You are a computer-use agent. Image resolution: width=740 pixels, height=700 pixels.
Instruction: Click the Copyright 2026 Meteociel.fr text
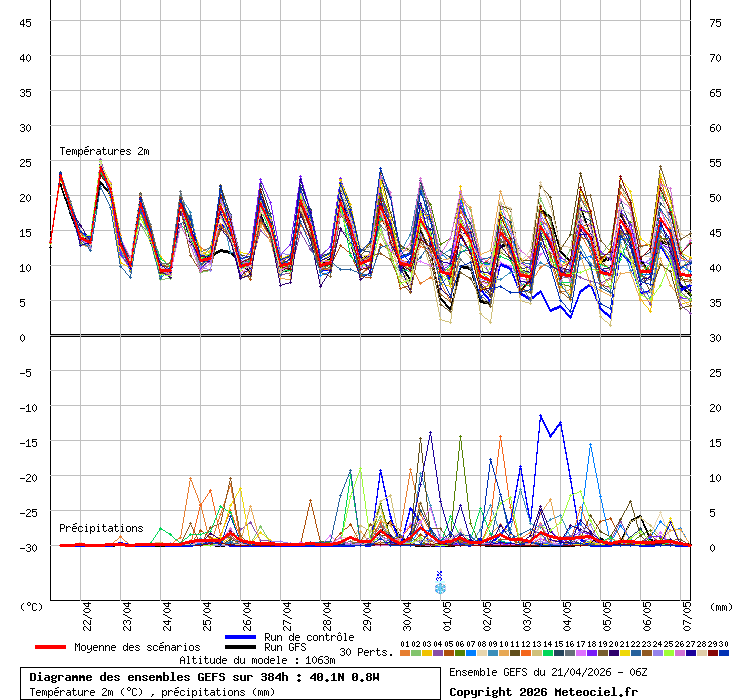[x=543, y=692]
